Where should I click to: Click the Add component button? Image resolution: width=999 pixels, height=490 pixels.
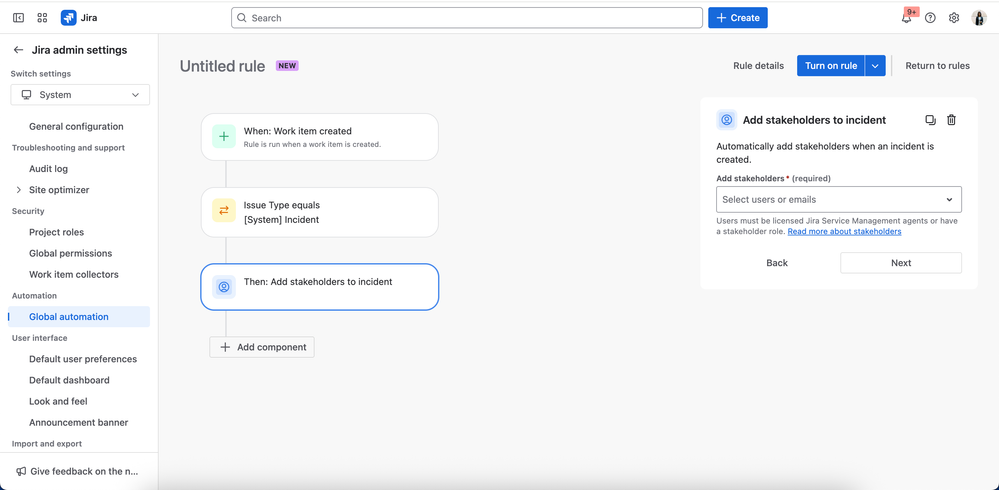click(262, 347)
